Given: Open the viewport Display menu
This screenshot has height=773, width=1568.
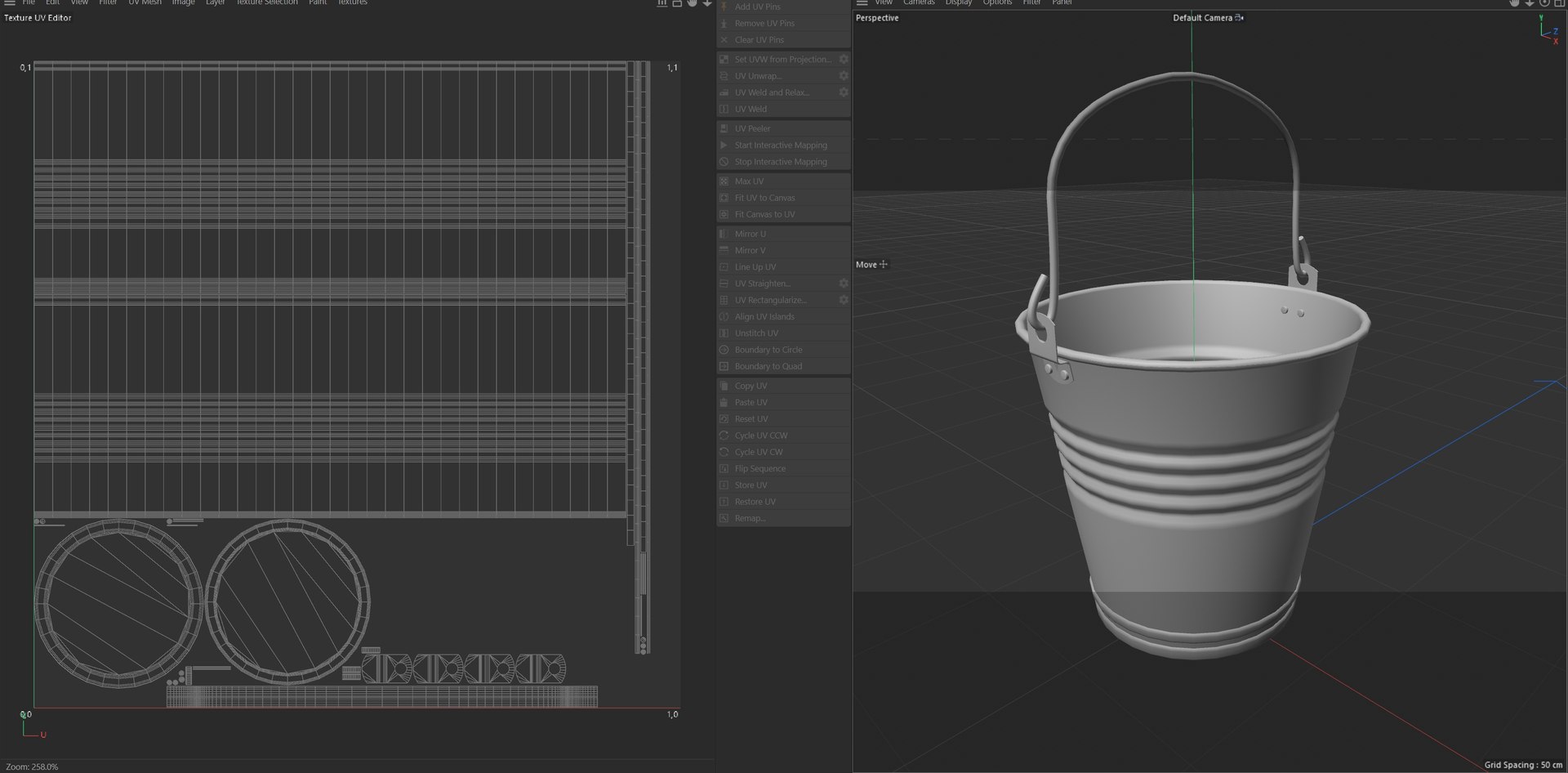Looking at the screenshot, I should point(959,2).
